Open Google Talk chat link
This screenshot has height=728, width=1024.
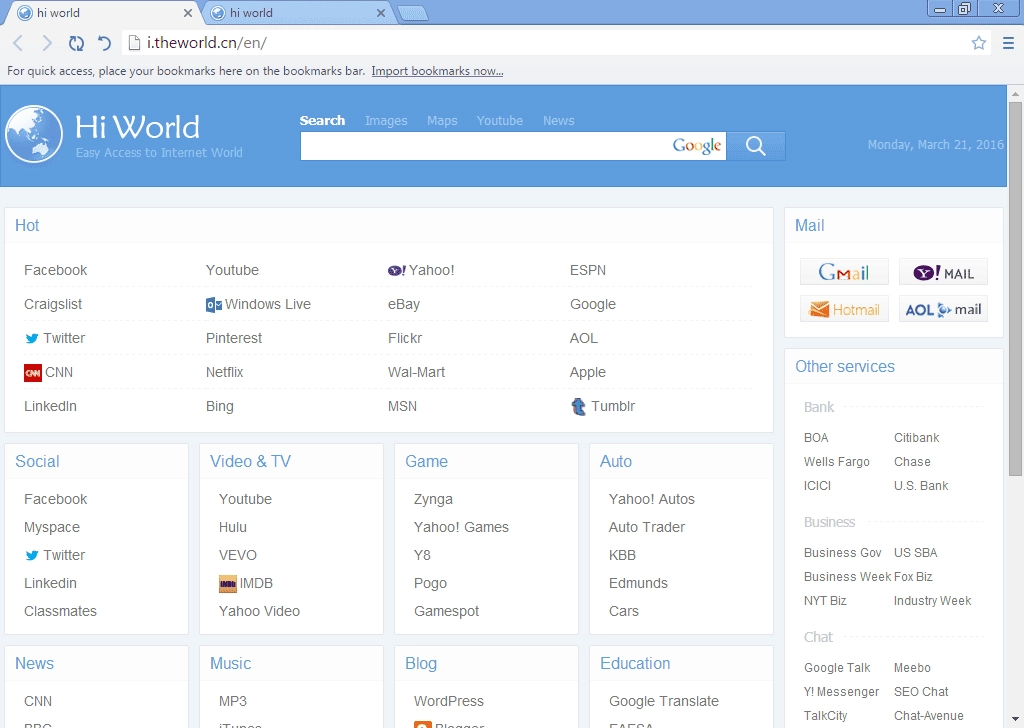[837, 668]
